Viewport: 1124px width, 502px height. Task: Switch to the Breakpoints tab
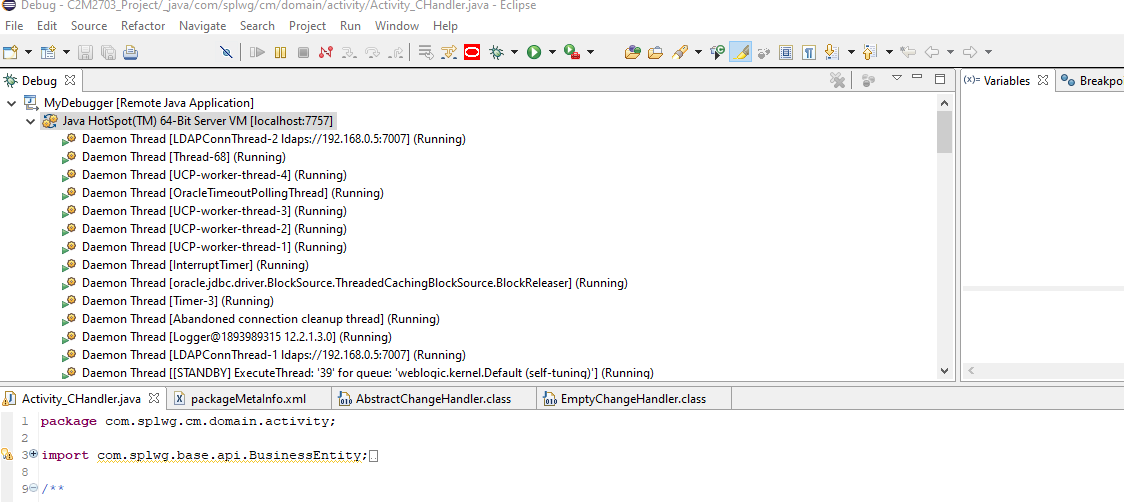pyautogui.click(x=1090, y=80)
